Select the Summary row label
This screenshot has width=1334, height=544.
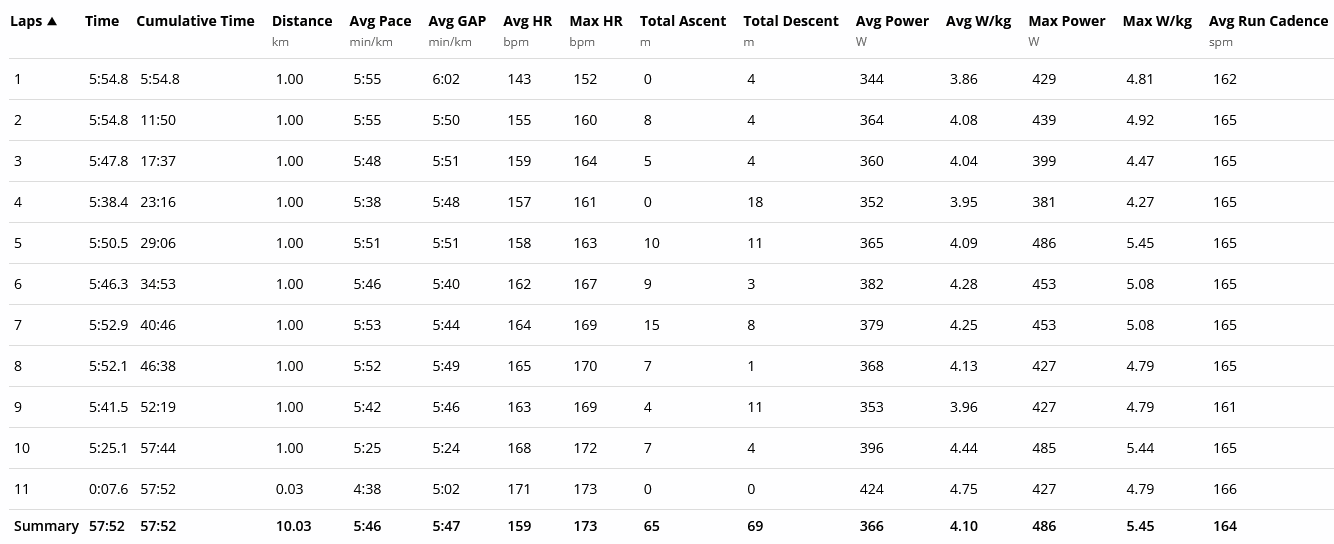[46, 526]
